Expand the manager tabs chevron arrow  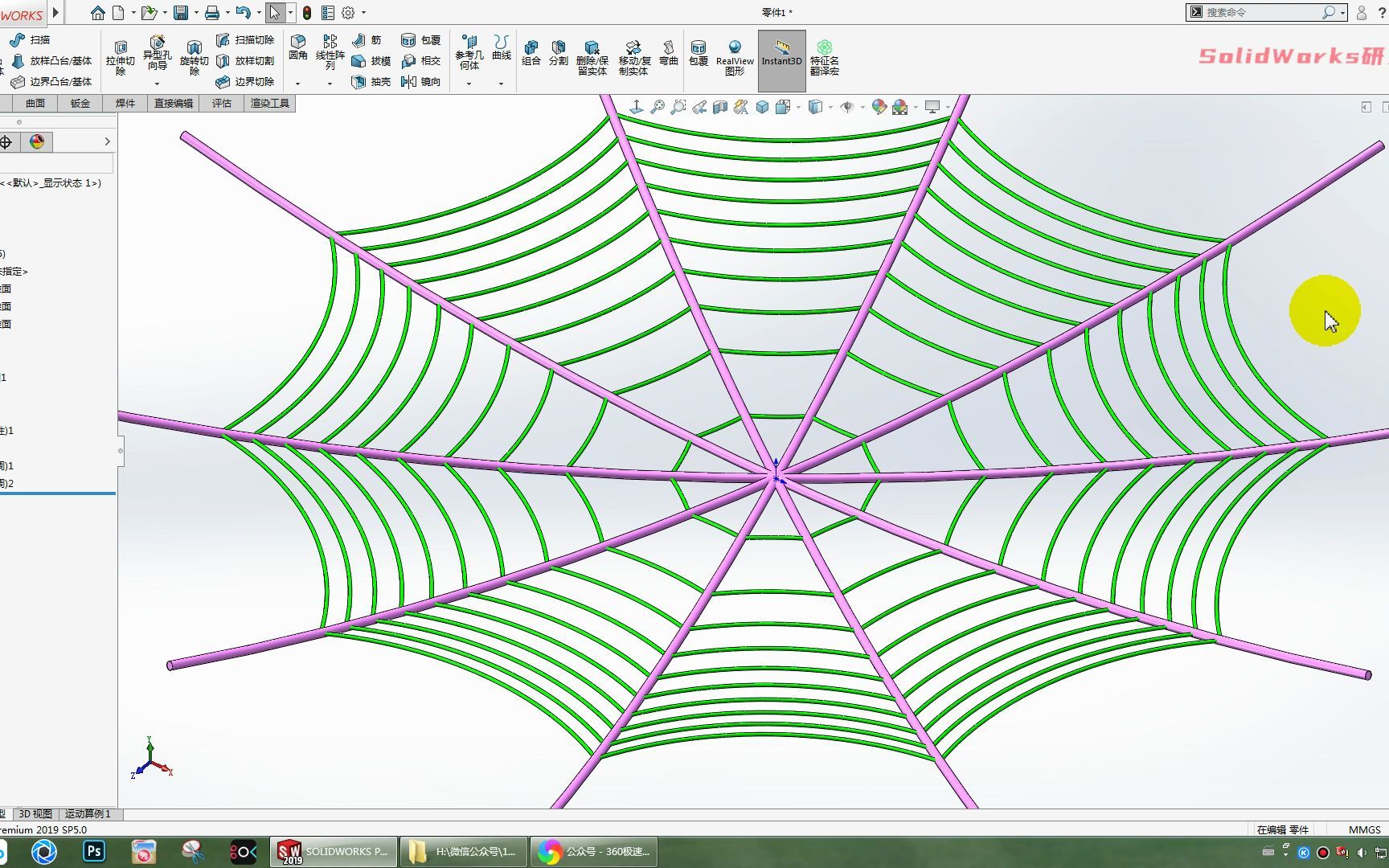(107, 142)
